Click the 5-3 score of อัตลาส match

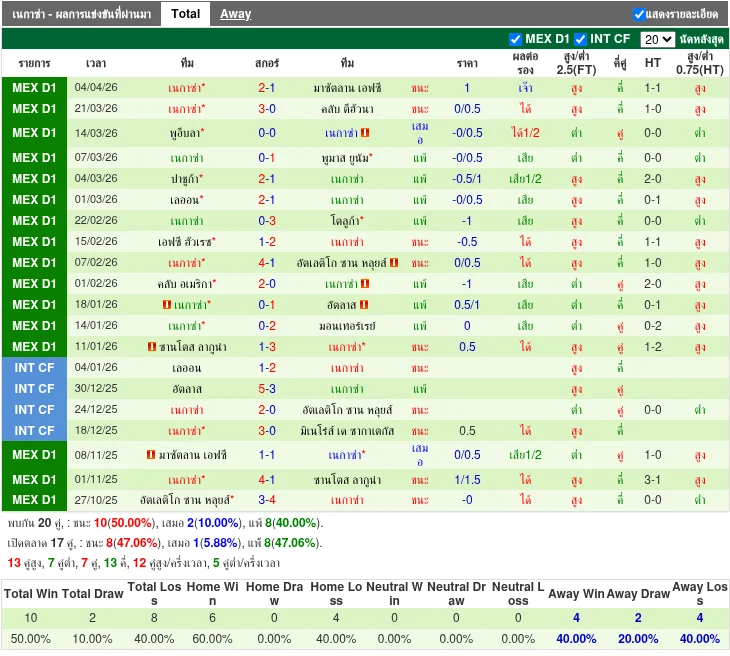267,389
